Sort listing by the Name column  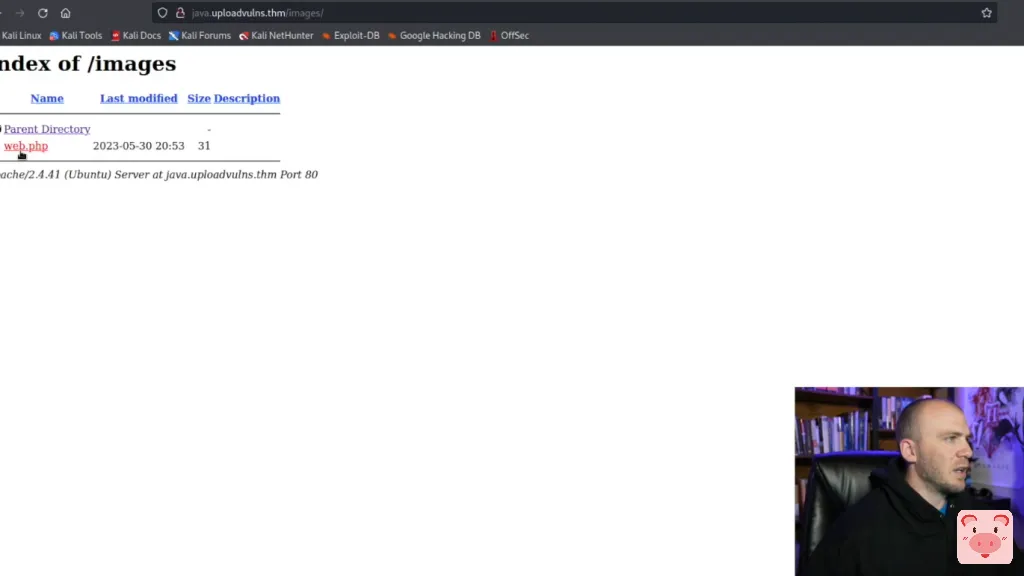pyautogui.click(x=47, y=99)
